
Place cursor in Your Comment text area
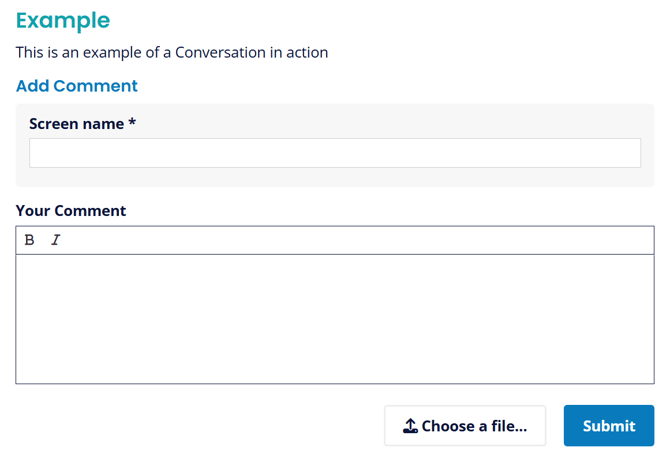pyautogui.click(x=335, y=319)
